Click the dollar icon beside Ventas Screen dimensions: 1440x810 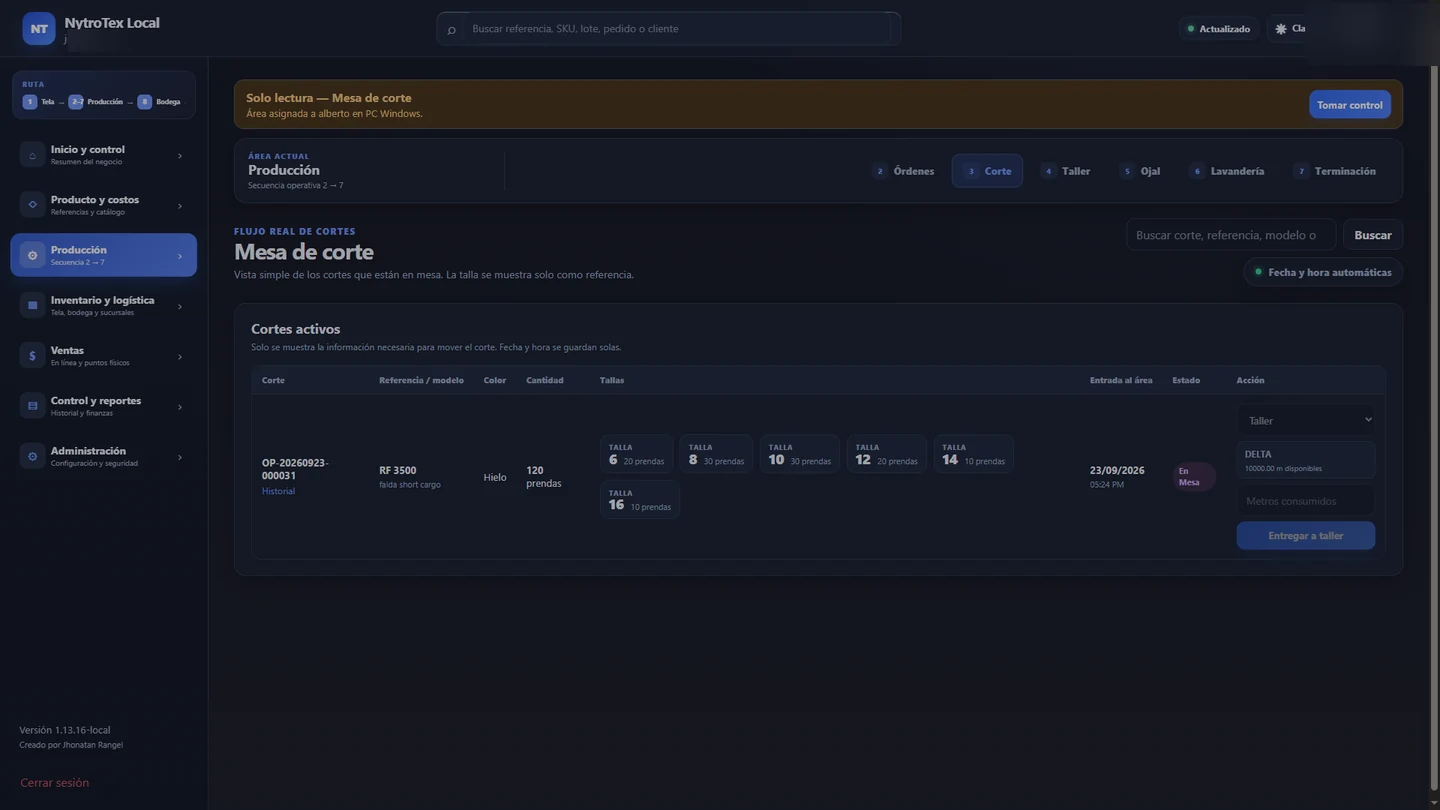pyautogui.click(x=32, y=356)
